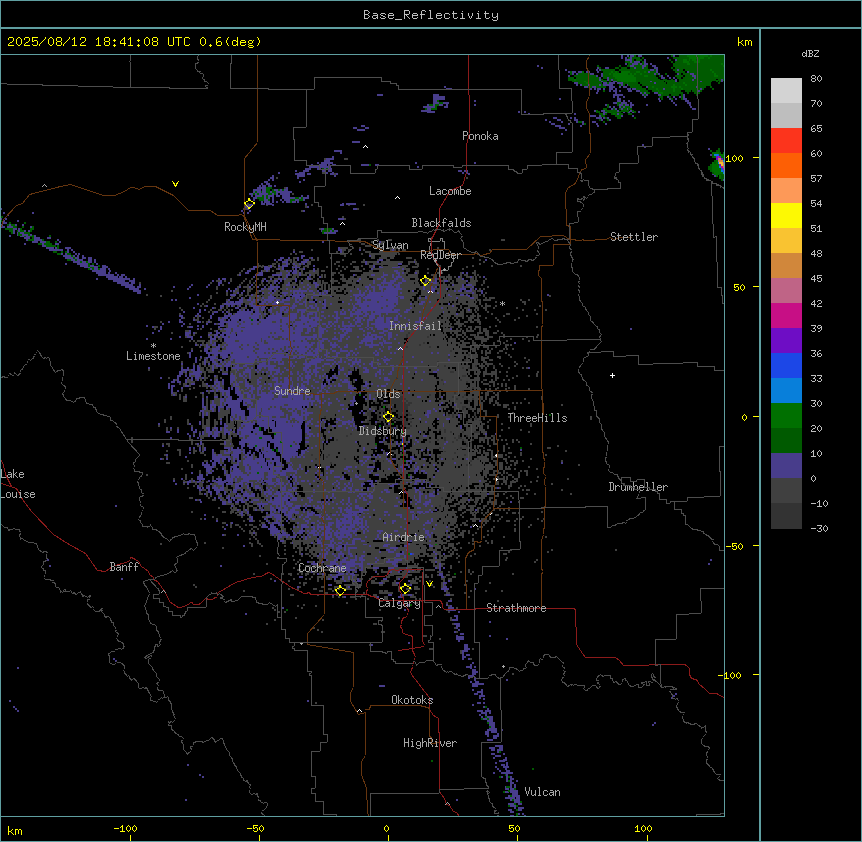The width and height of the screenshot is (862, 842).
Task: Click the yellow station marker below RedDeer
Action: pos(426,281)
